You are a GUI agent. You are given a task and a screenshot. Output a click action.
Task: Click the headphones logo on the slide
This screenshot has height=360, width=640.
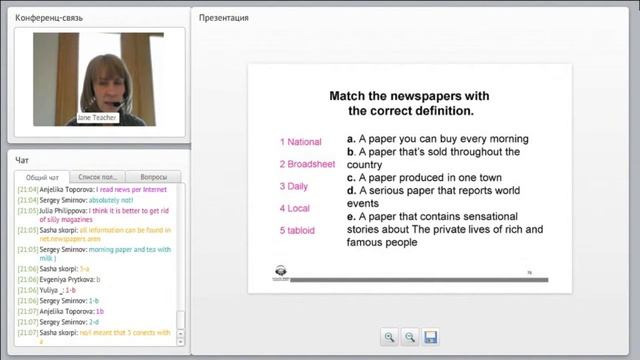(x=281, y=273)
